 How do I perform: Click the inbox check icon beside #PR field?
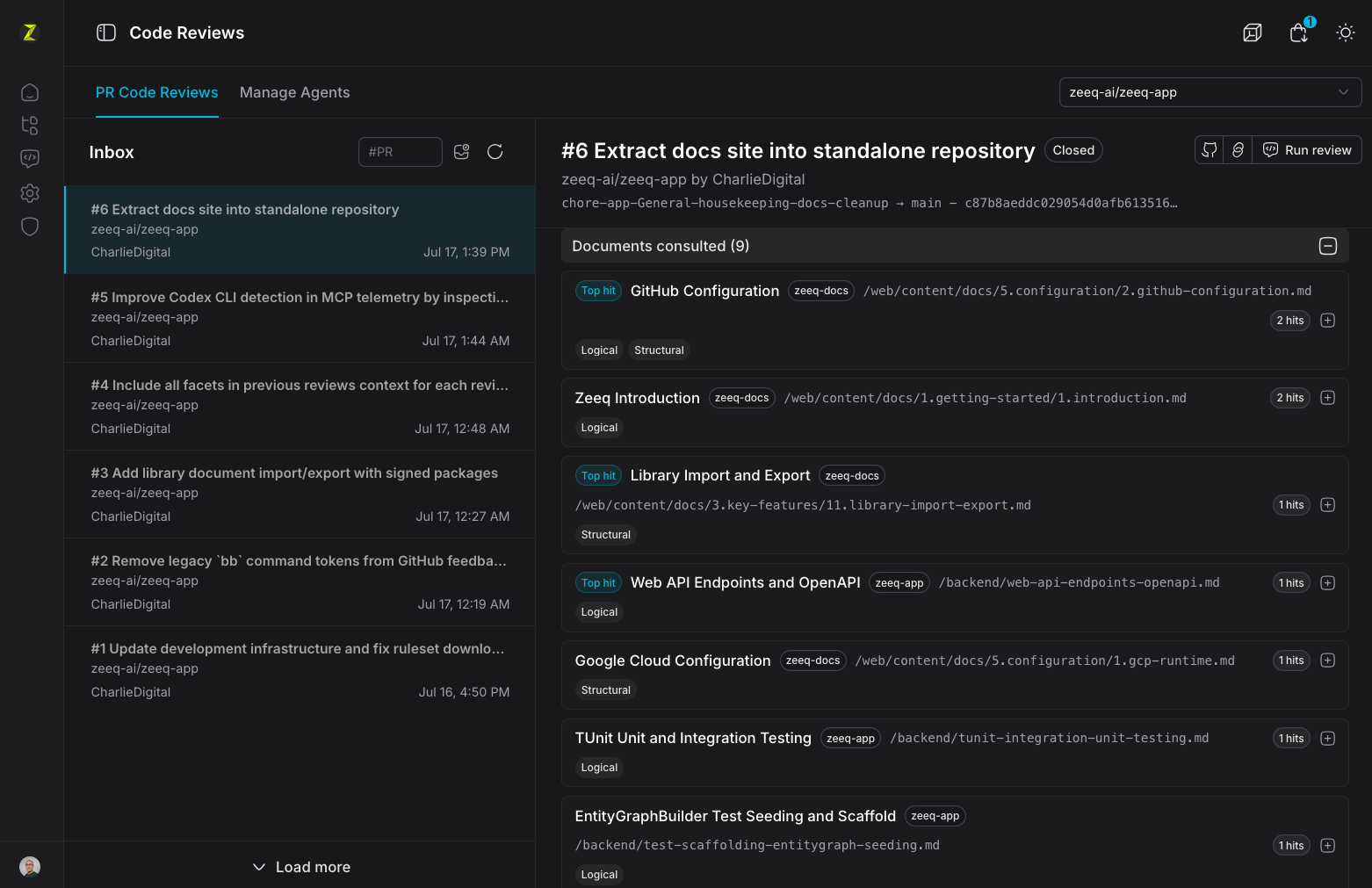click(462, 152)
